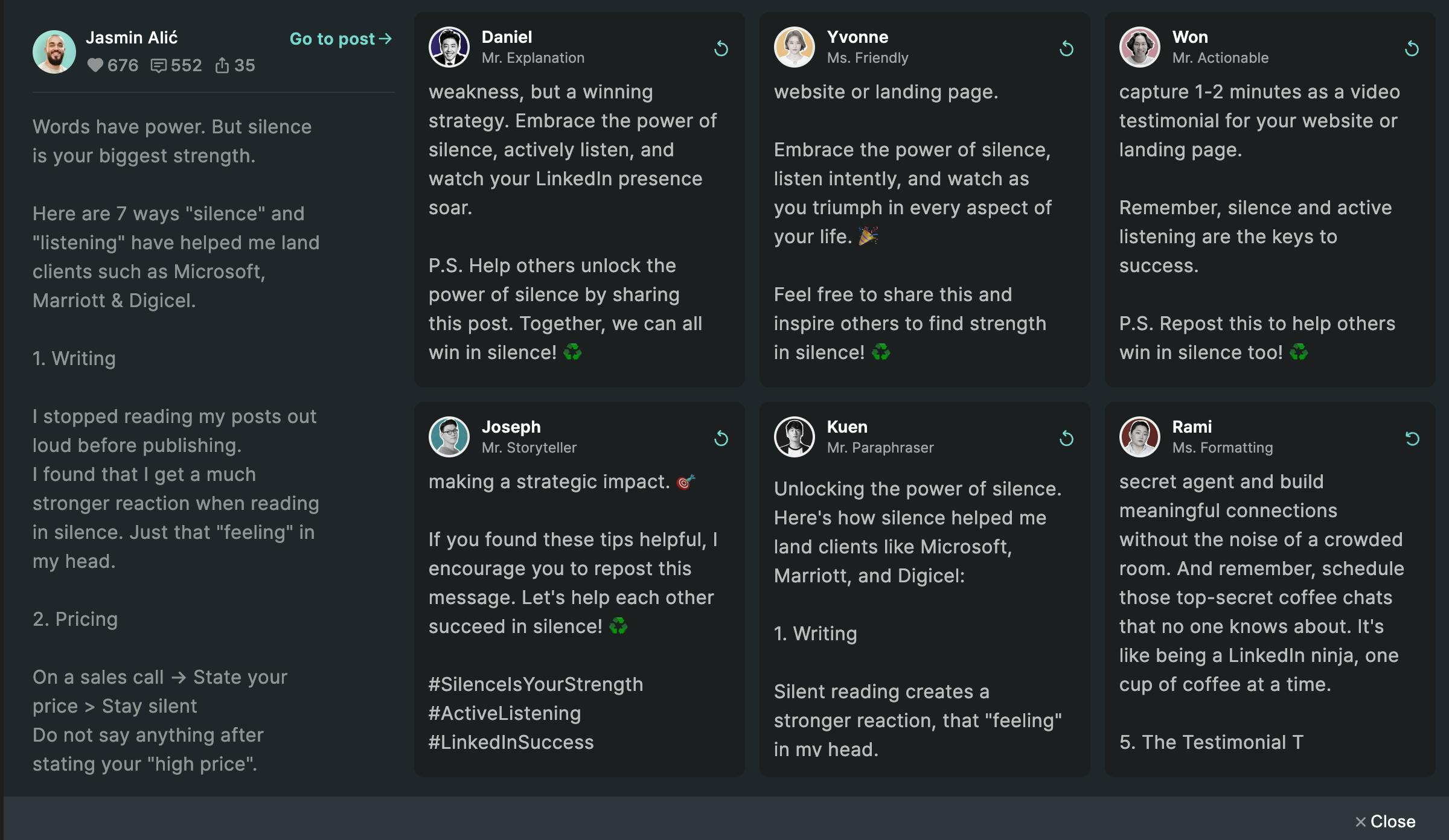Regenerate Daniel's Mr. Explanation post
Viewport: 1449px width, 840px height.
coord(721,48)
